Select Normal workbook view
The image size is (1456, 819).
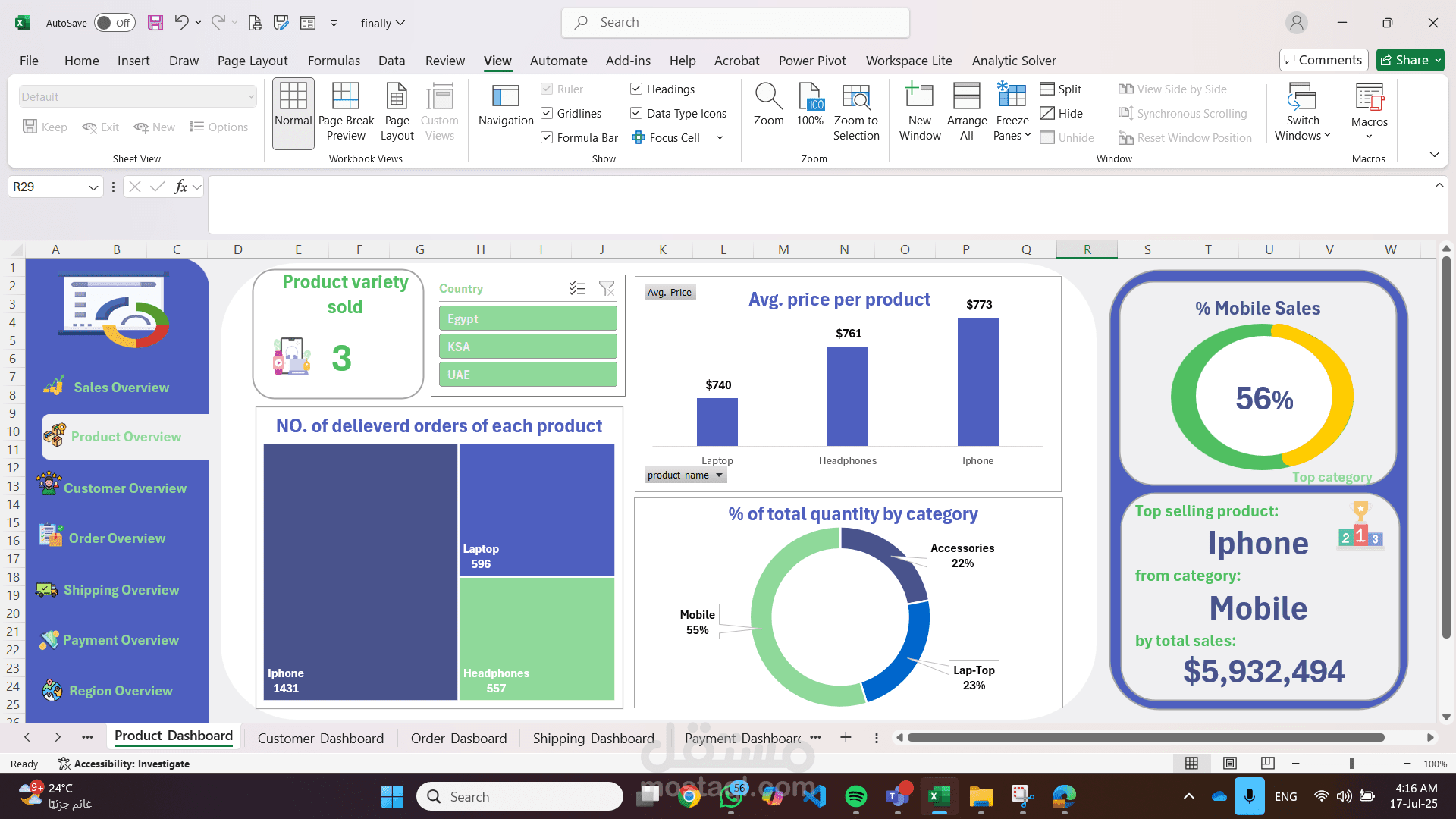(293, 113)
